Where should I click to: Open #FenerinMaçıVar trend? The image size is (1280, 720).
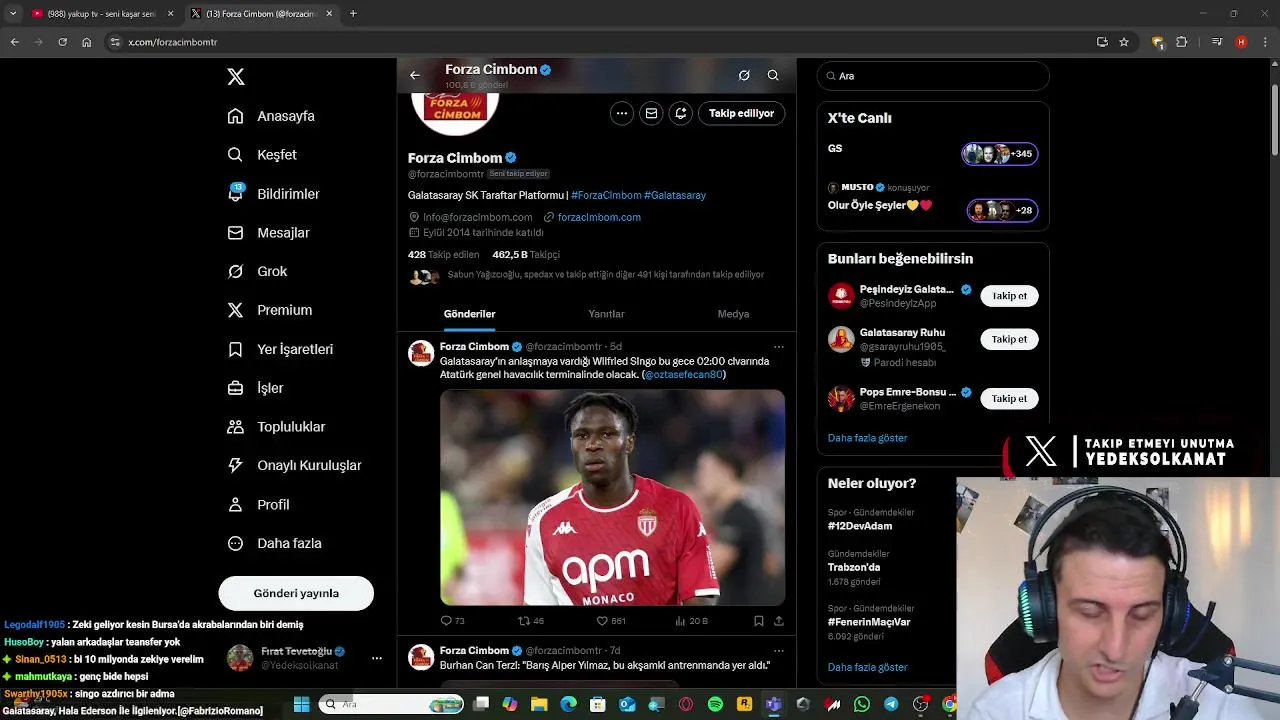871,622
